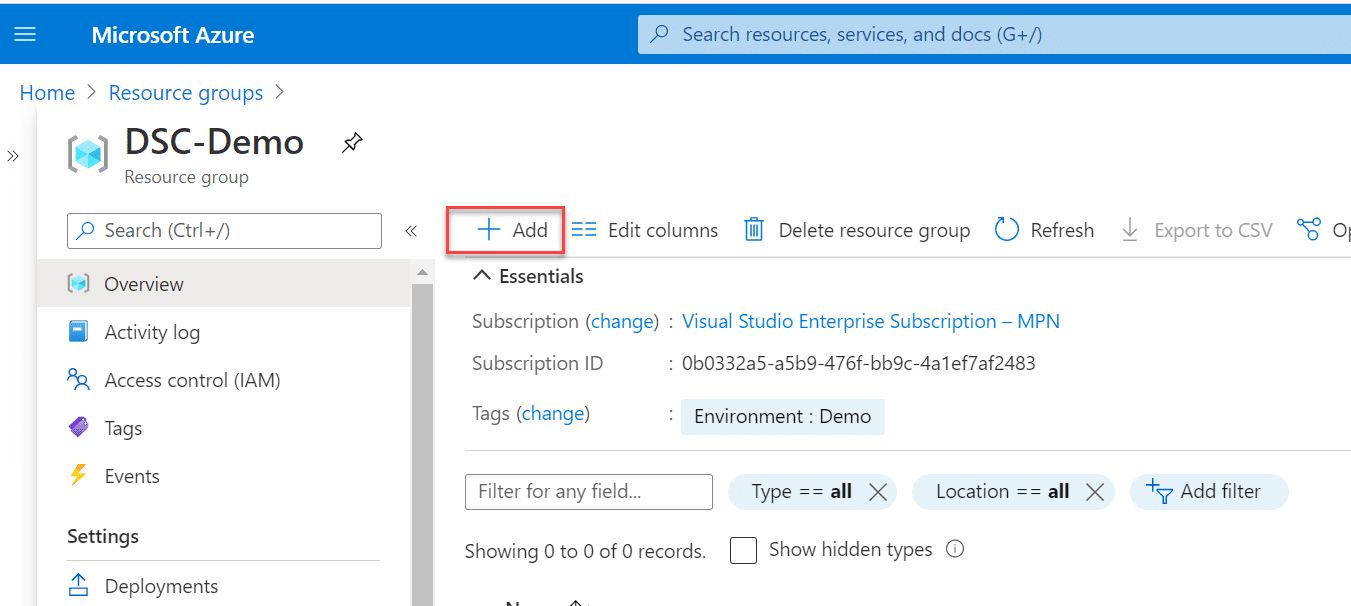1351x606 pixels.
Task: Focus the Filter for any field box
Action: coord(589,492)
